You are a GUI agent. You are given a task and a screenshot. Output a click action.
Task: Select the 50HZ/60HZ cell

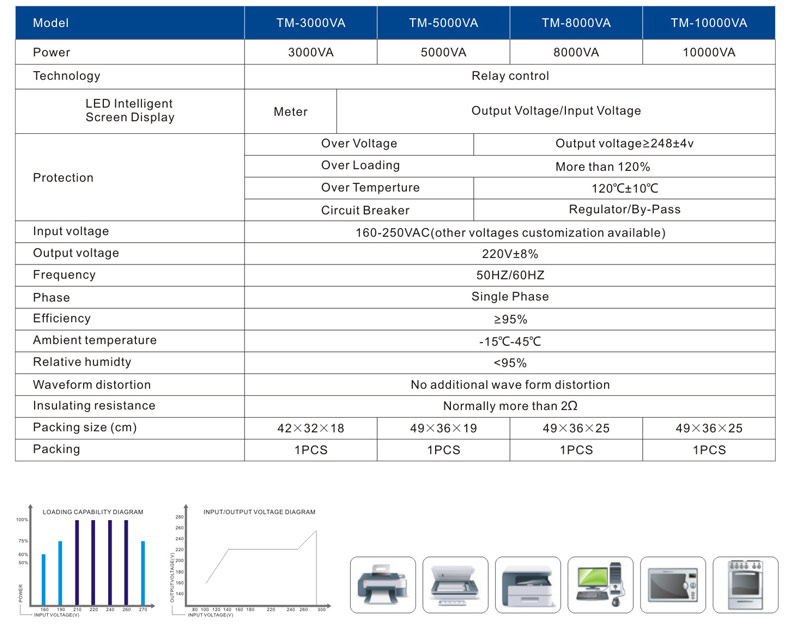(x=510, y=275)
